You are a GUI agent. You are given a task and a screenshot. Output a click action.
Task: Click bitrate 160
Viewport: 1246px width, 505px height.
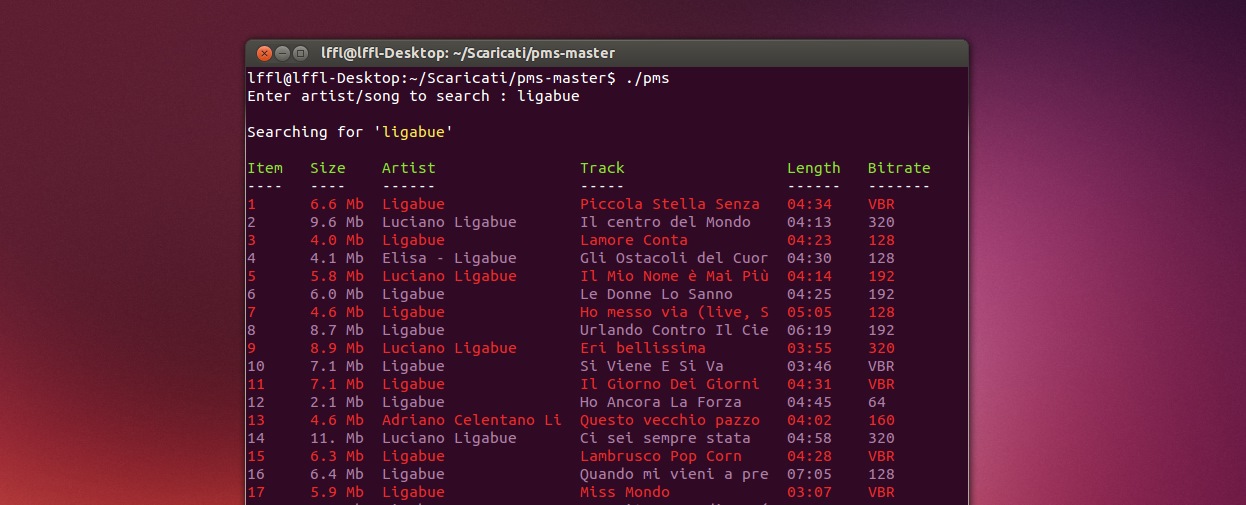(x=881, y=420)
